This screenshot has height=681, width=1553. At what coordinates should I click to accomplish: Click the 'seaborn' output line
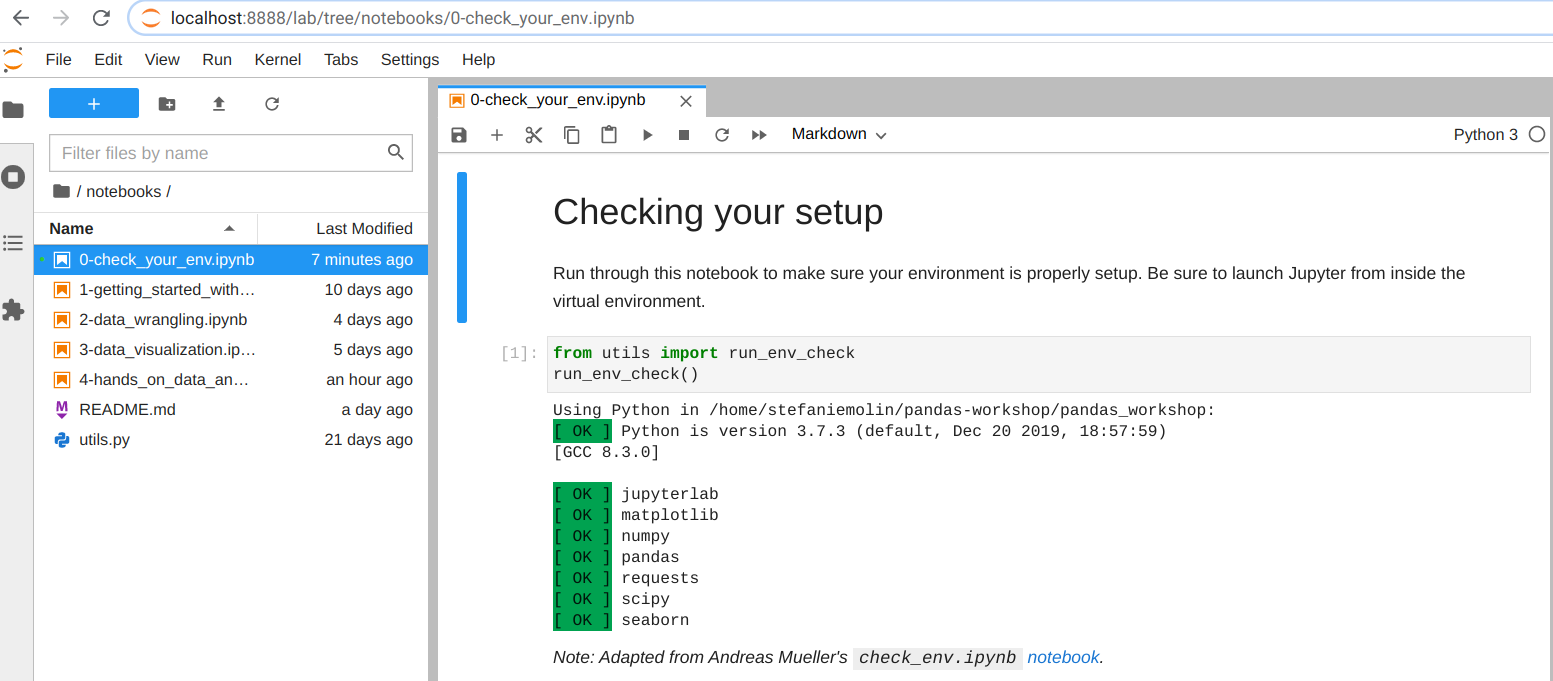(x=655, y=620)
